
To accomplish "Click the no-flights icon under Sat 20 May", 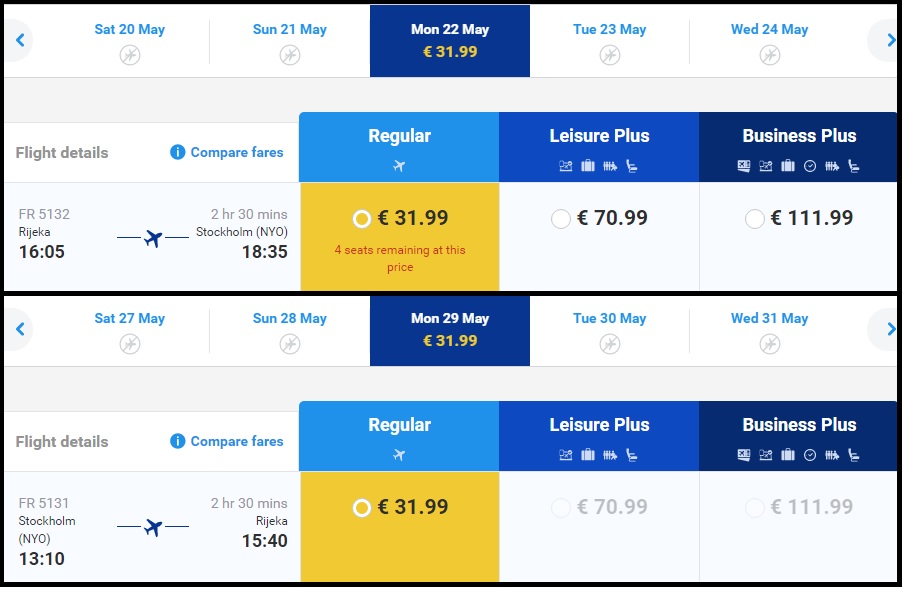I will 130,55.
